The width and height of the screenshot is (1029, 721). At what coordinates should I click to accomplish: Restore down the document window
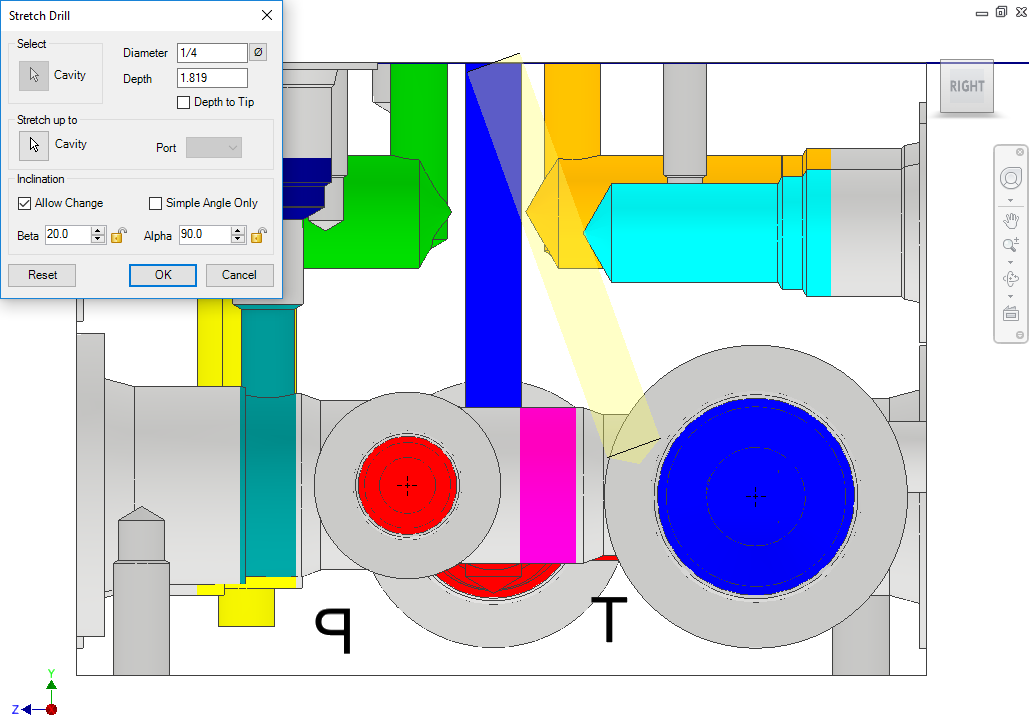click(x=1001, y=12)
